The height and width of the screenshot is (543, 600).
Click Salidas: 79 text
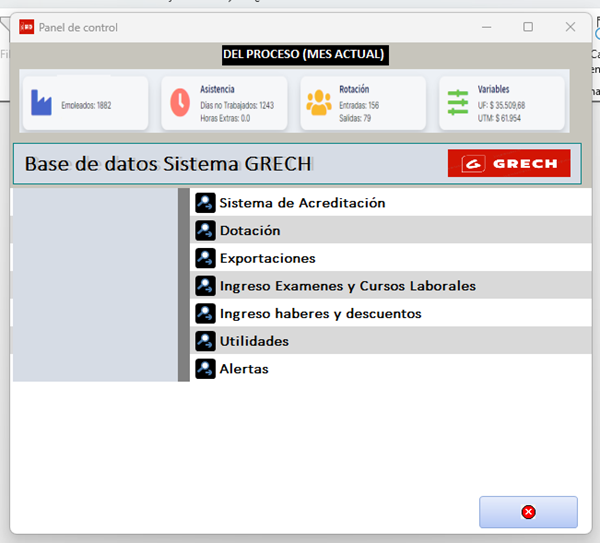click(355, 118)
